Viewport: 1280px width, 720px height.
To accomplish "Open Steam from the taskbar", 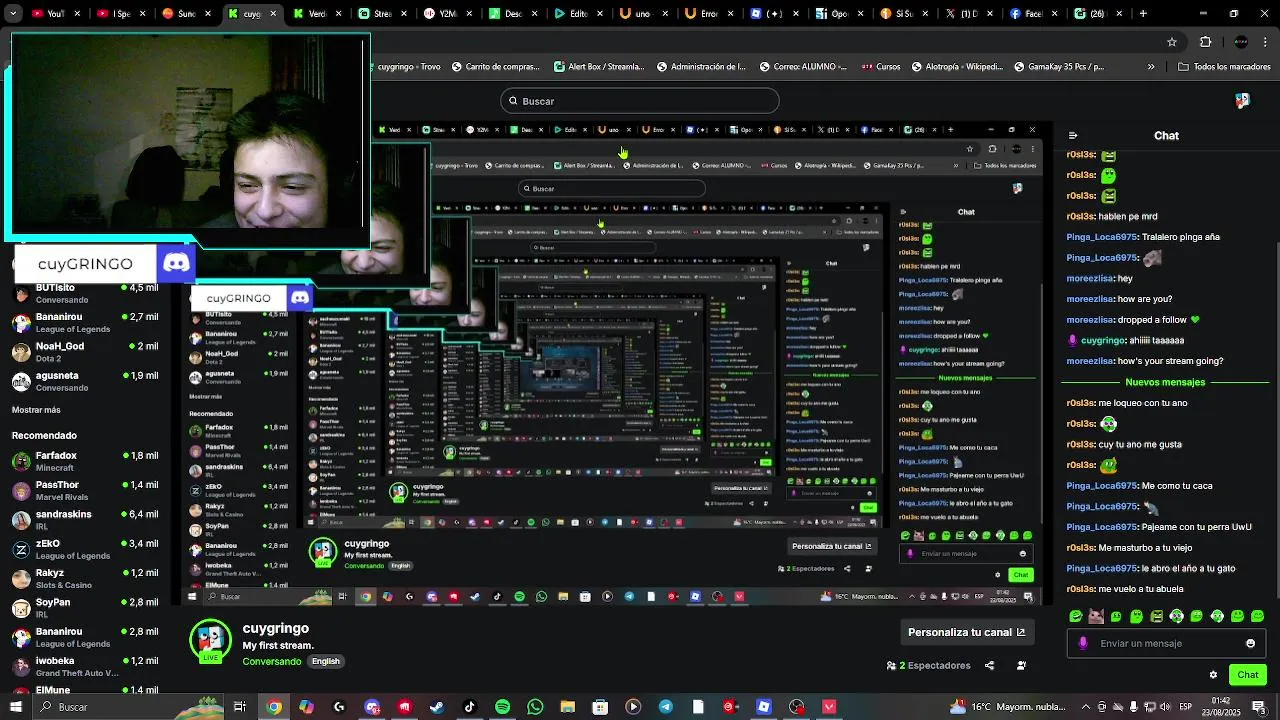I will pyautogui.click(x=437, y=707).
